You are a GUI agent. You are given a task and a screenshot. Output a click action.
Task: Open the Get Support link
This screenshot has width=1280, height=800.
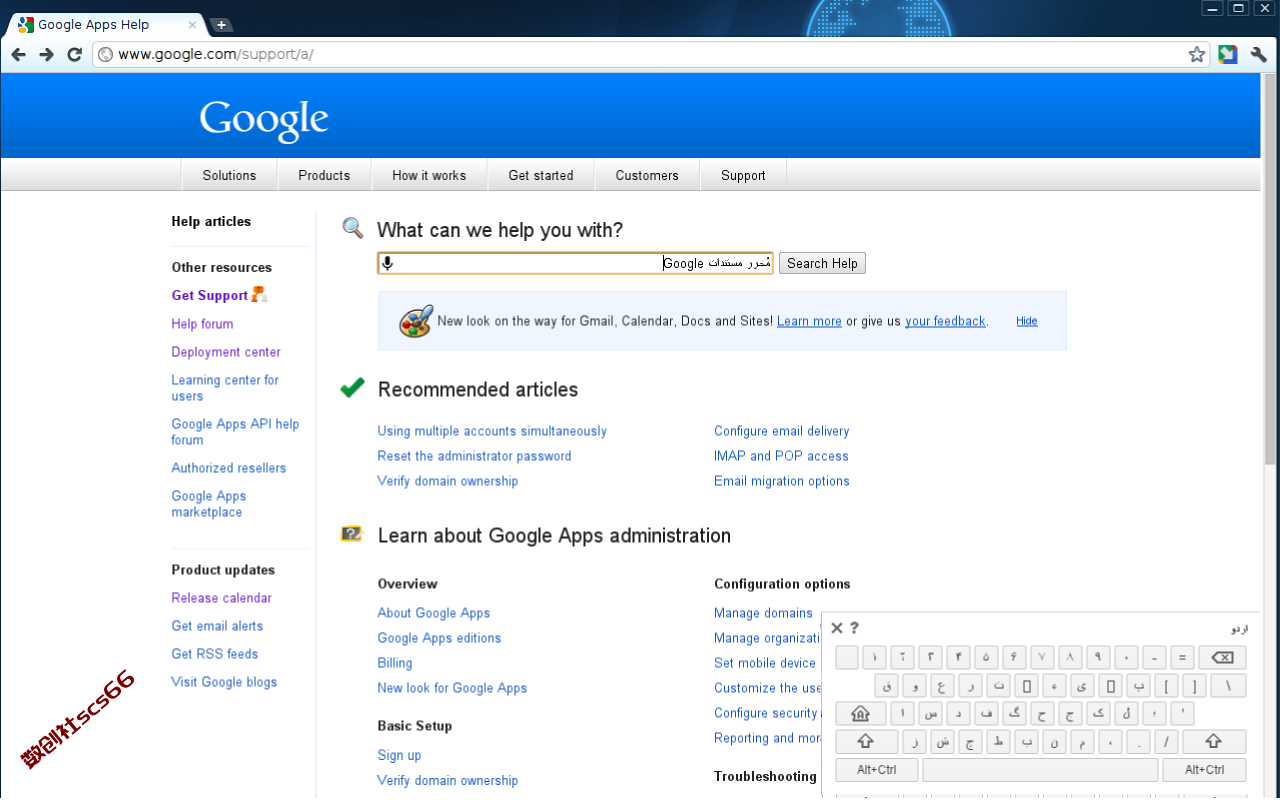tap(210, 295)
